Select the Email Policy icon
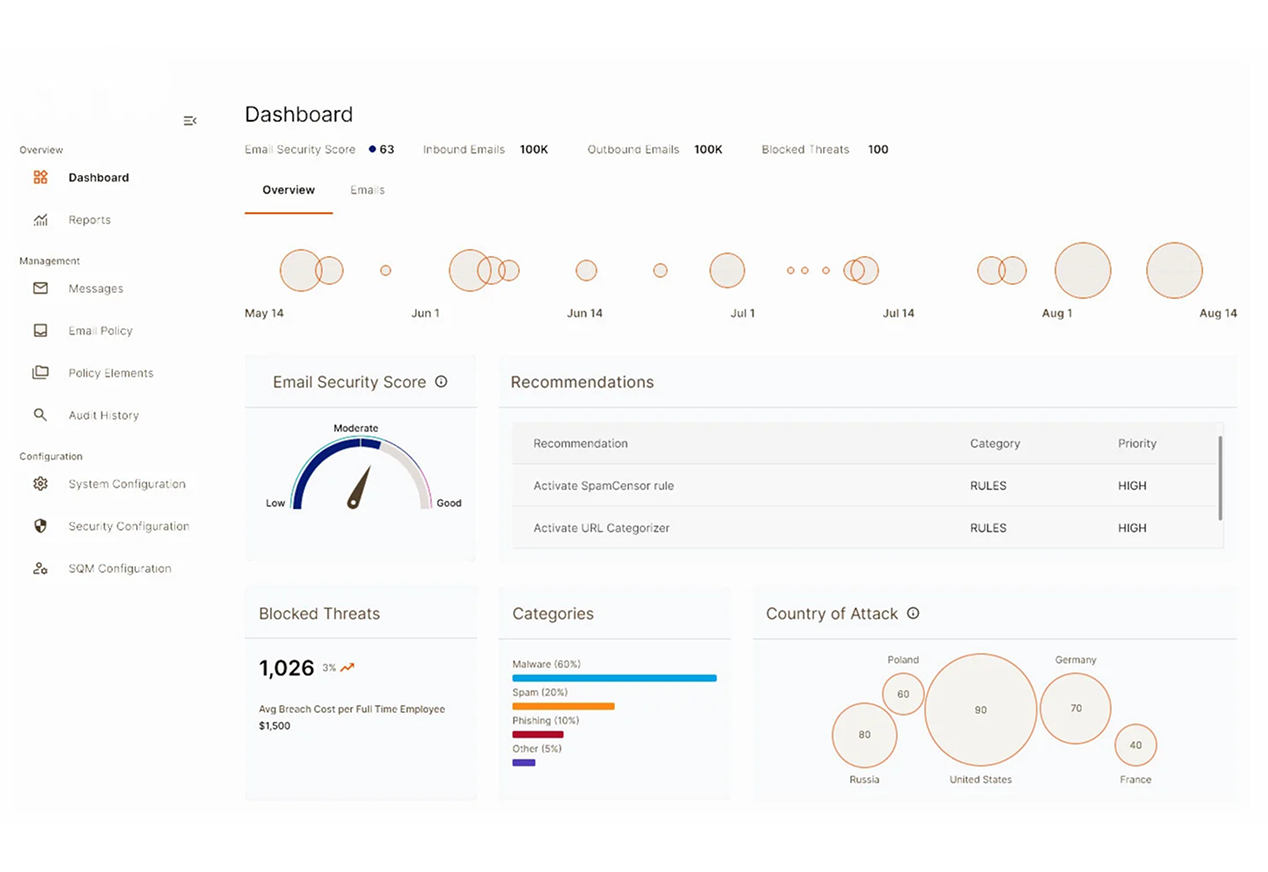The width and height of the screenshot is (1268, 872). pos(40,330)
